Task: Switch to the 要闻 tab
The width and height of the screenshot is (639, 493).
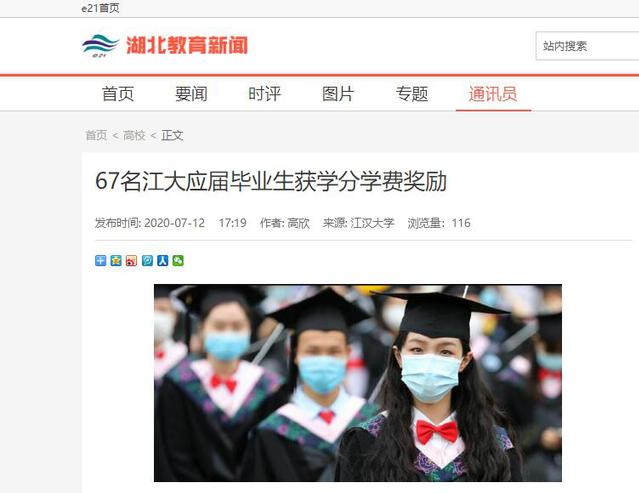Action: click(191, 94)
